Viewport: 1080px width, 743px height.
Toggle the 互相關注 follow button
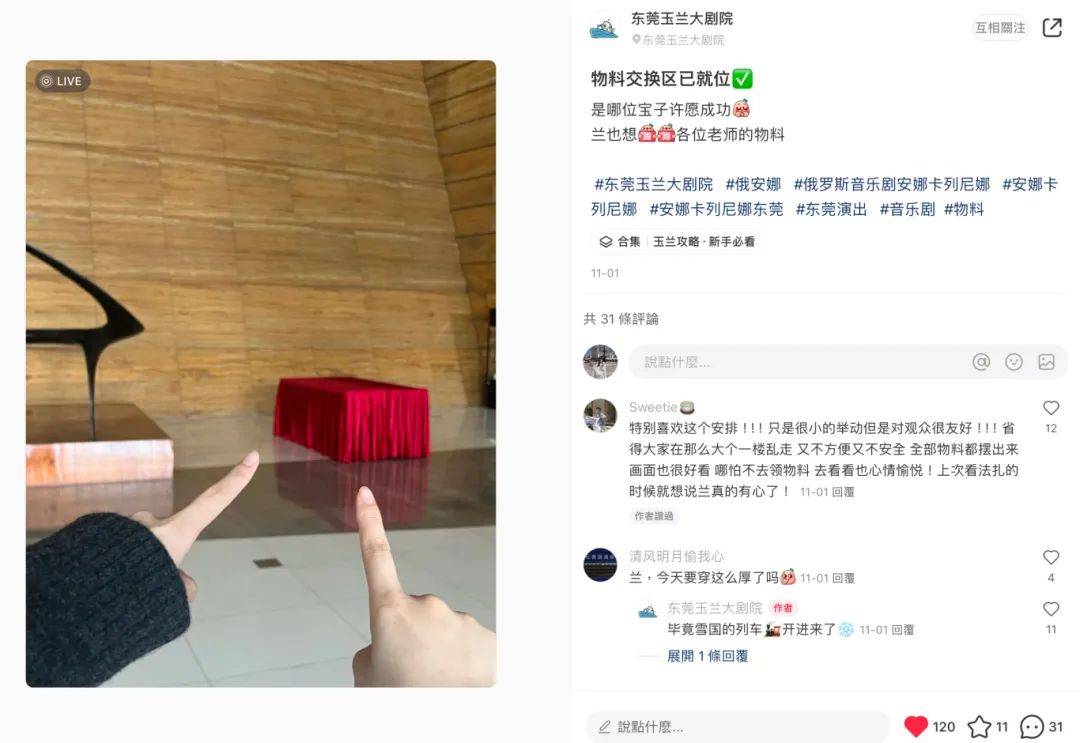pos(1000,28)
